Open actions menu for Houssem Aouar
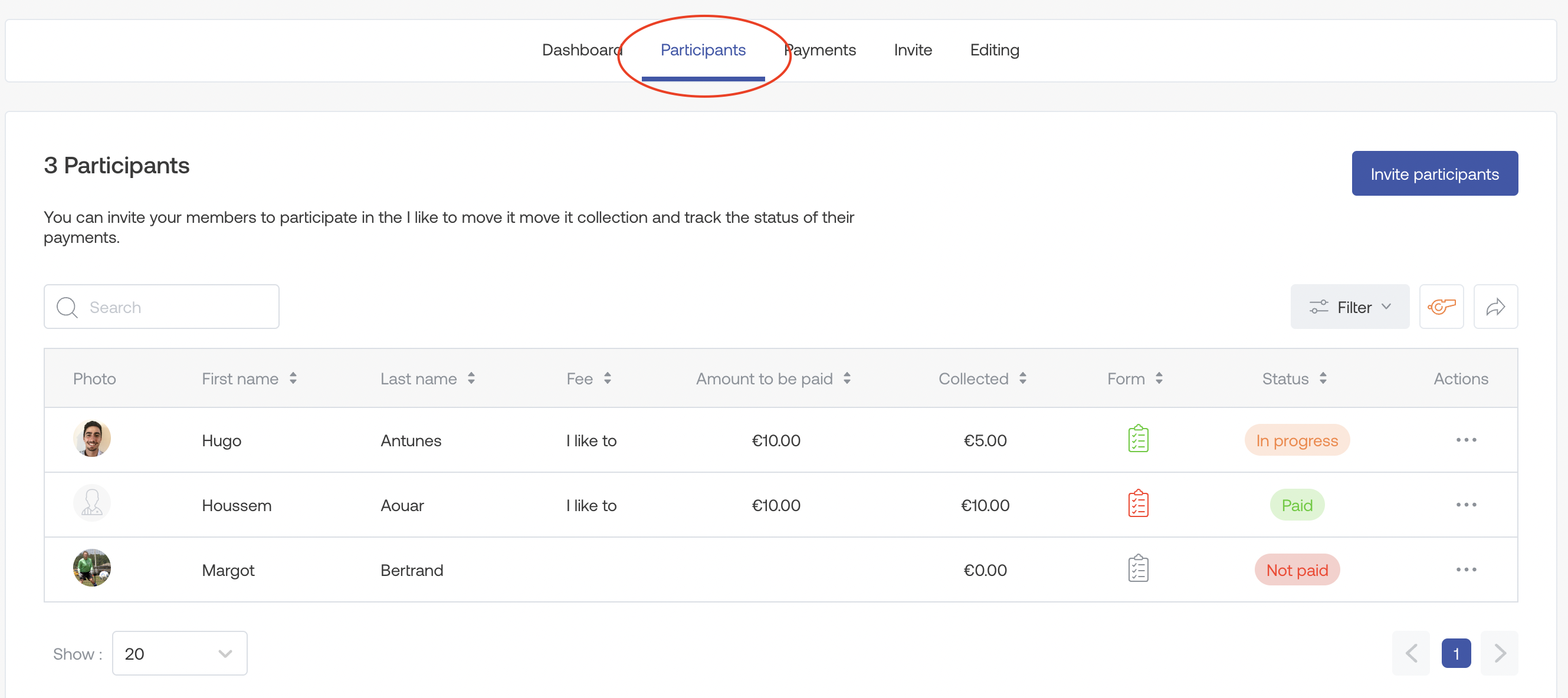1568x698 pixels. coord(1466,505)
